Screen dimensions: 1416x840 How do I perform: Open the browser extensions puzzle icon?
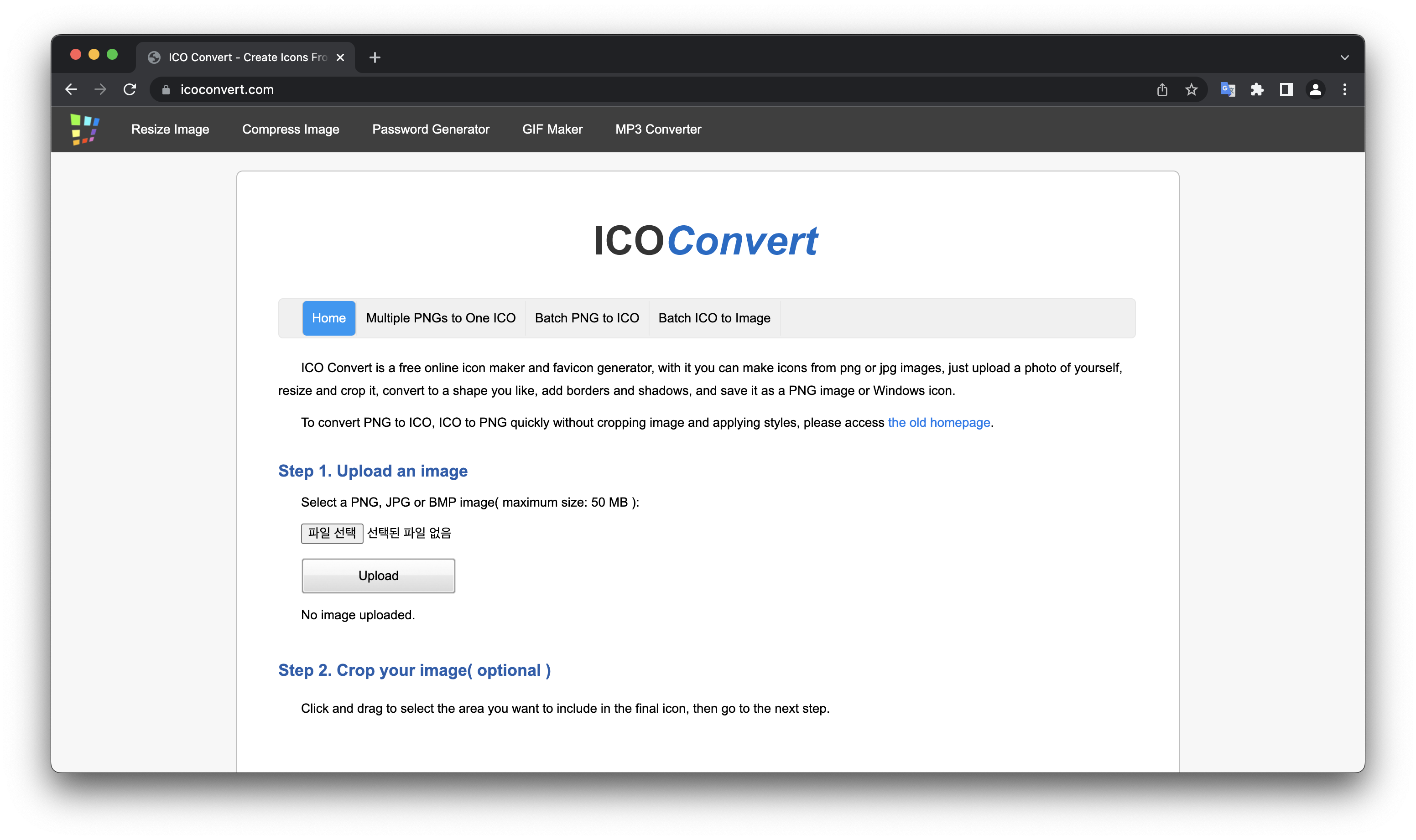[x=1257, y=89]
